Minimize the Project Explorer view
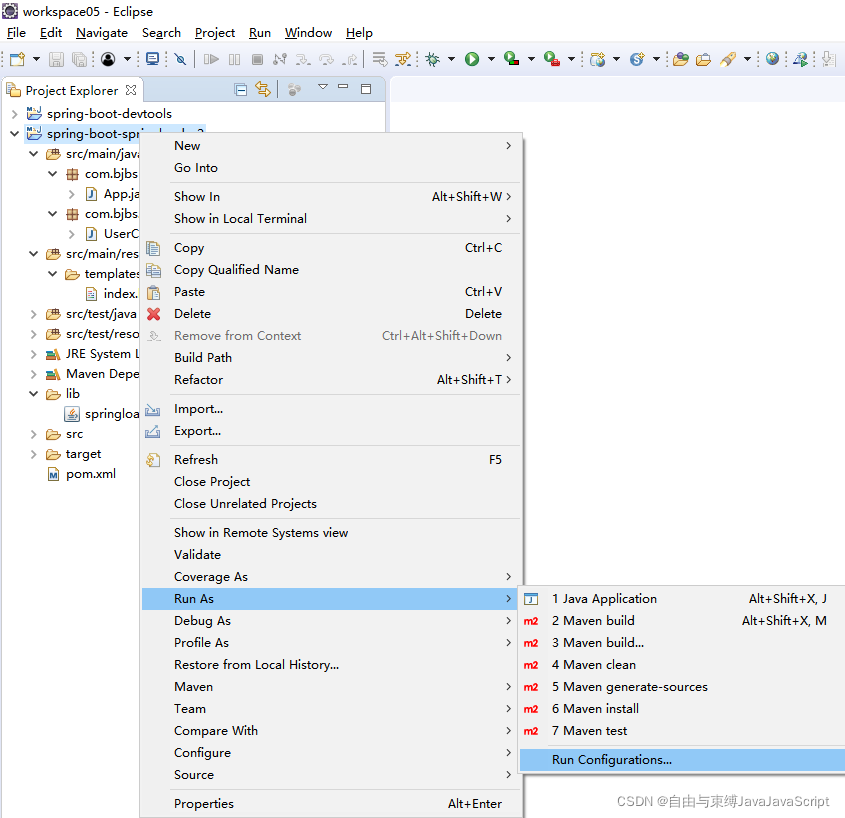Image resolution: width=845 pixels, height=818 pixels. (x=343, y=86)
